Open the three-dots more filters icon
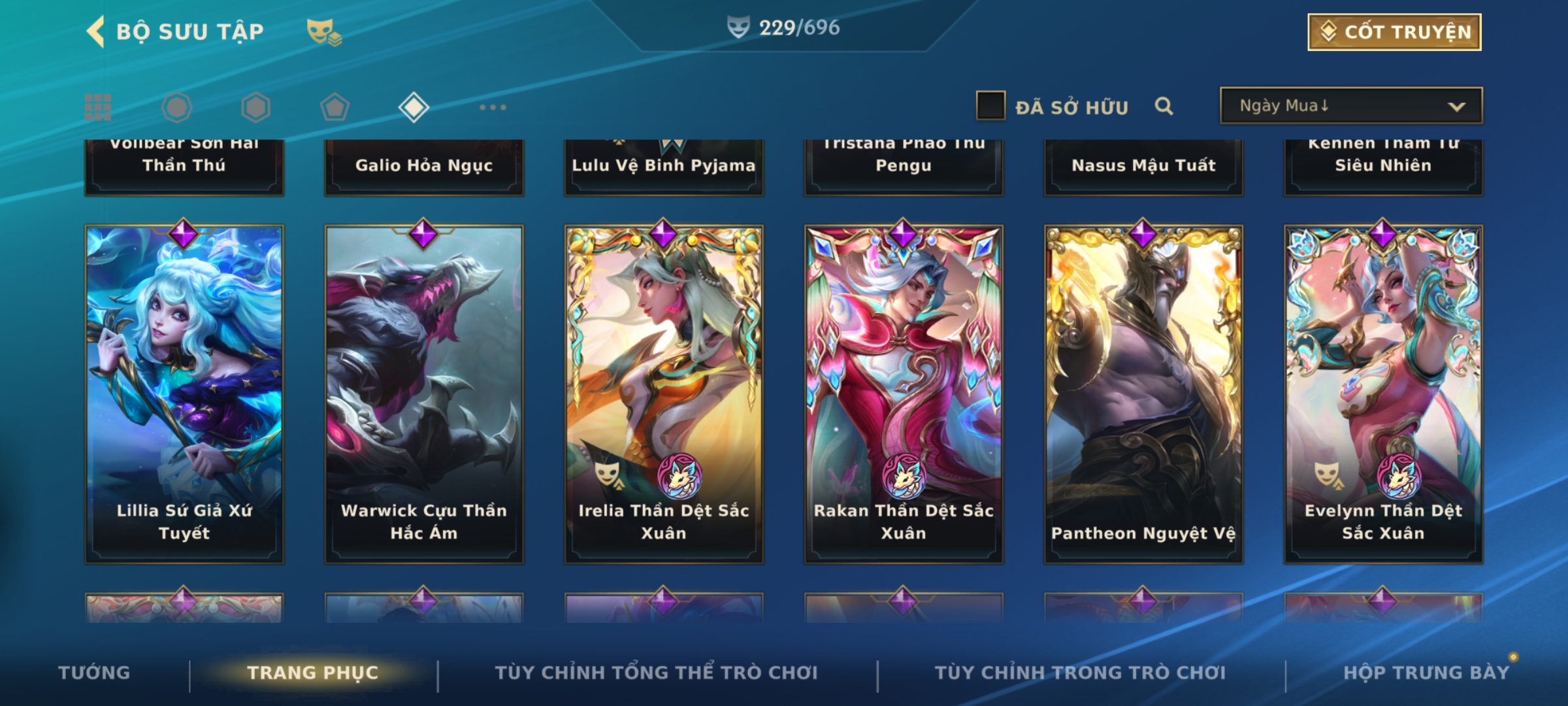Image resolution: width=1568 pixels, height=706 pixels. click(493, 107)
